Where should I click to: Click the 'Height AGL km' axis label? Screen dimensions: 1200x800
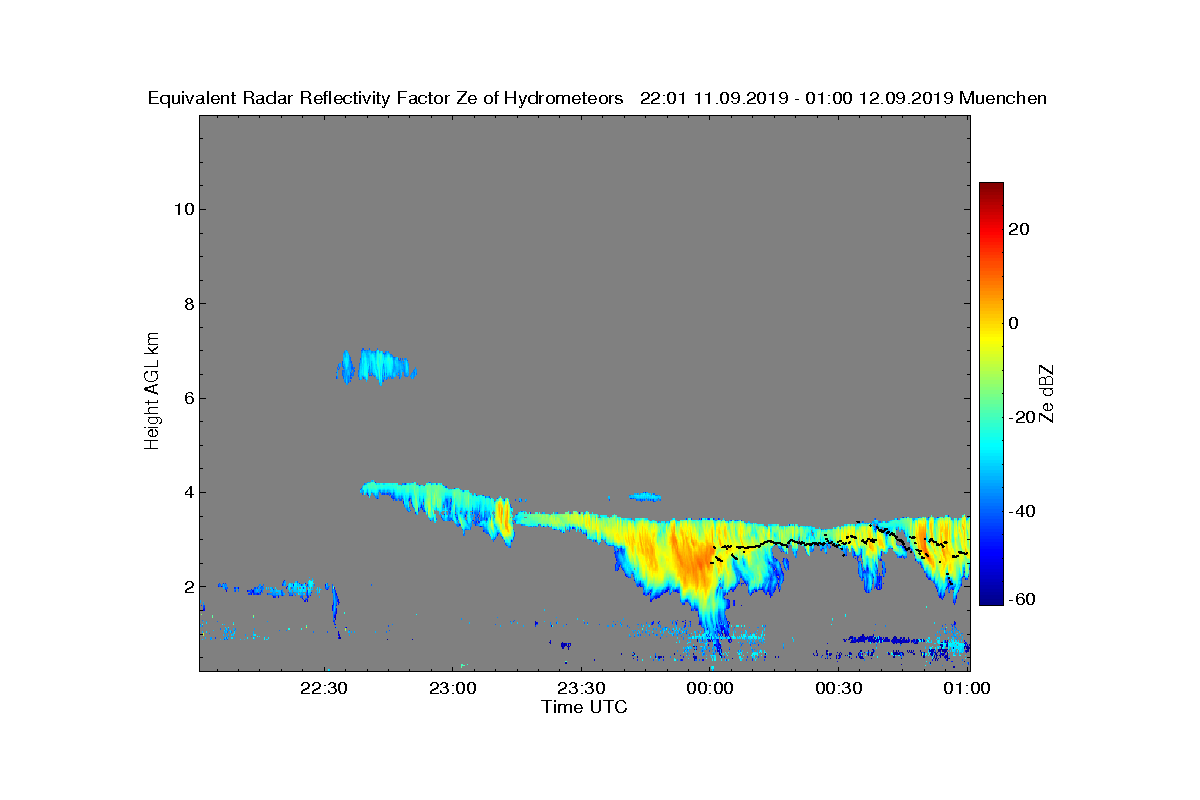click(152, 393)
